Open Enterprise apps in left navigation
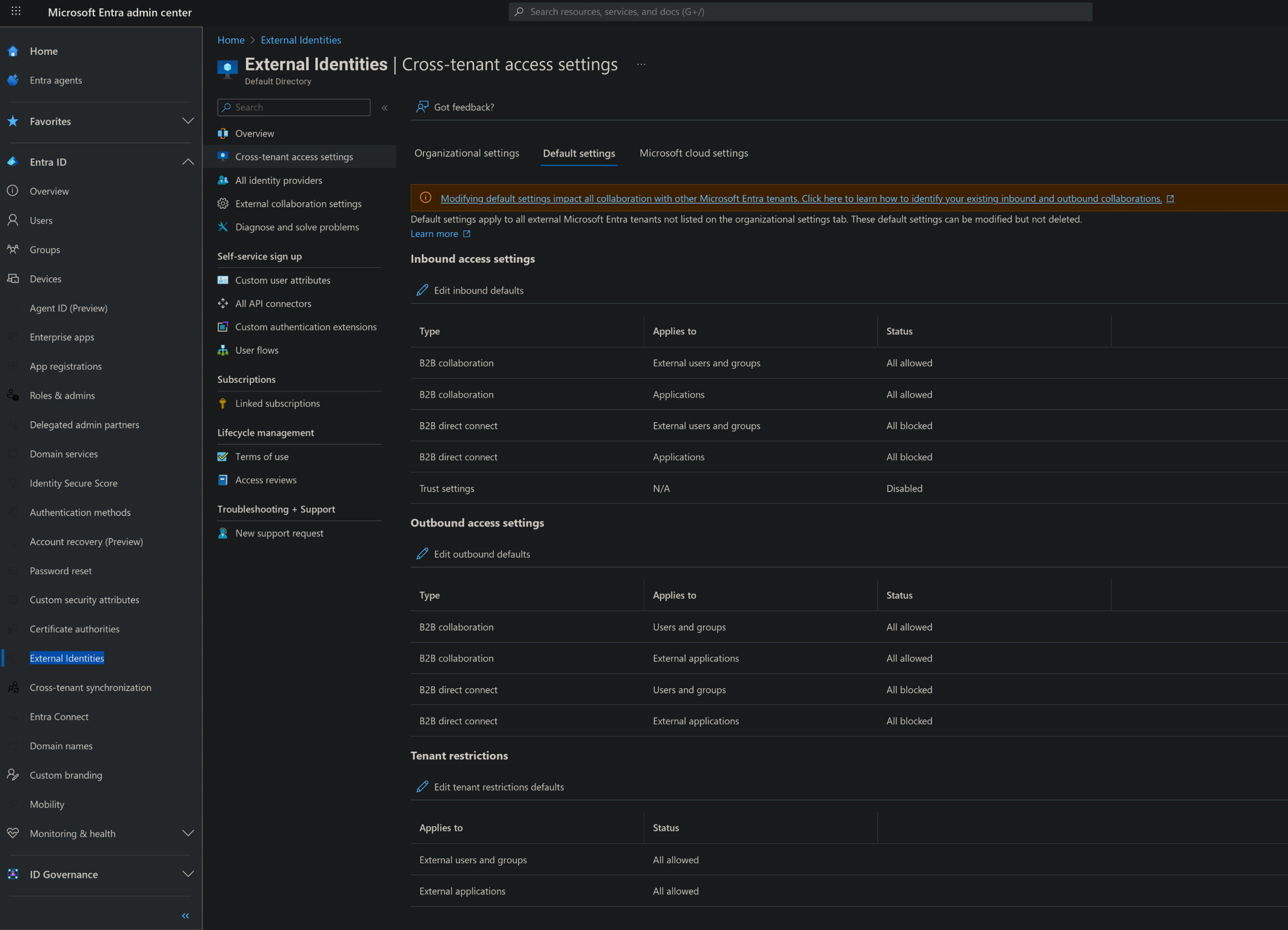The image size is (1288, 930). tap(62, 337)
